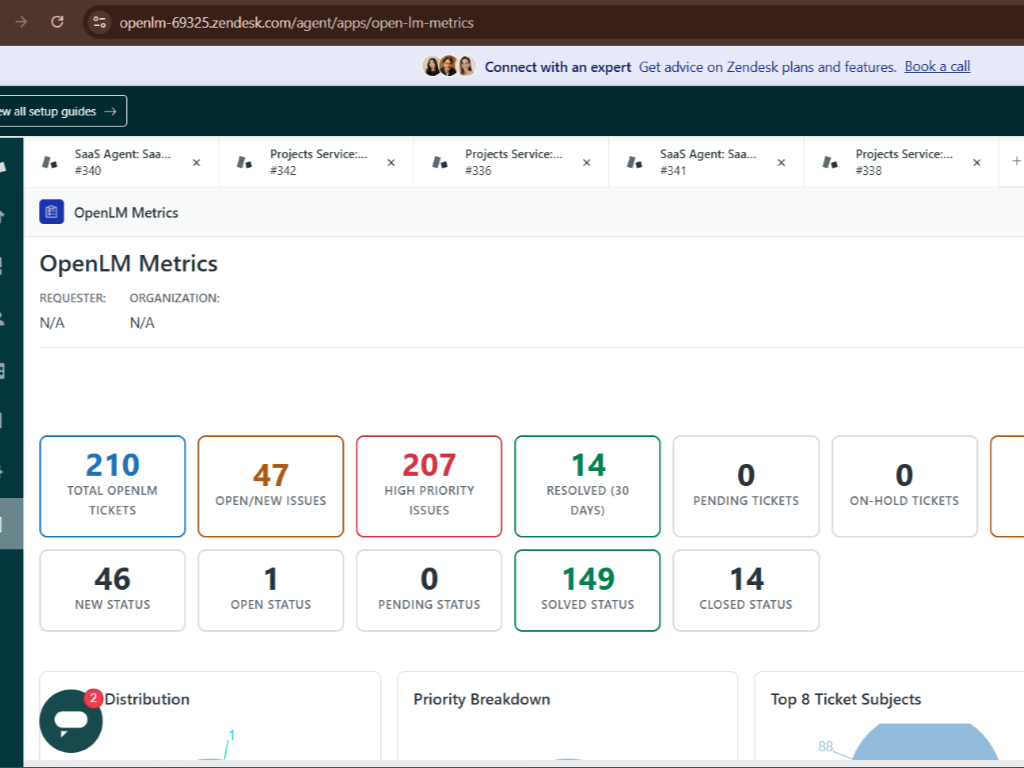The image size is (1024, 768).
Task: Click the OpenLM Metrics app clipboard icon
Action: click(x=51, y=212)
